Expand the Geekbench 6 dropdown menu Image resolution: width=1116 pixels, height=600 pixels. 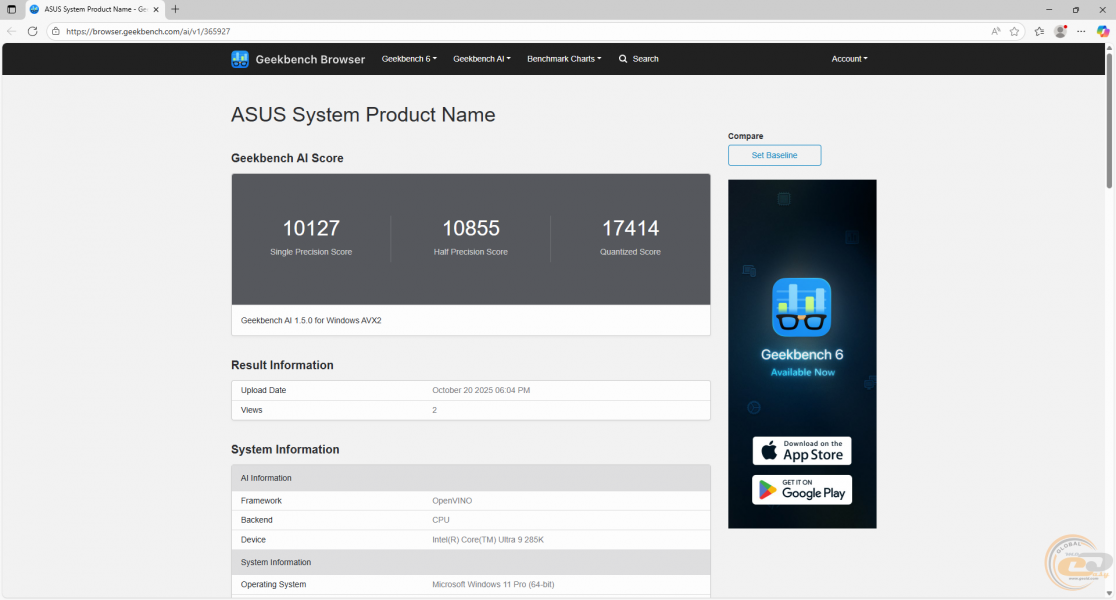[x=409, y=59]
